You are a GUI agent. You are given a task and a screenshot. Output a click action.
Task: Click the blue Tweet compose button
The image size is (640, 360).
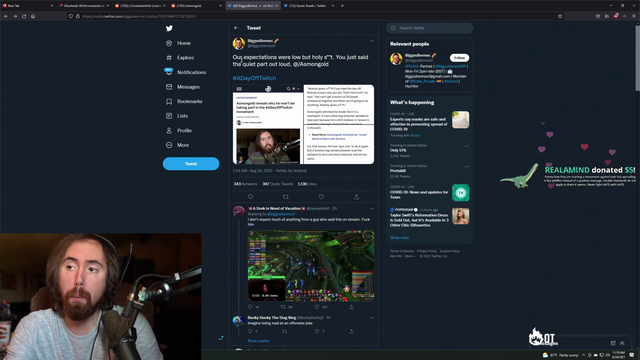click(191, 164)
